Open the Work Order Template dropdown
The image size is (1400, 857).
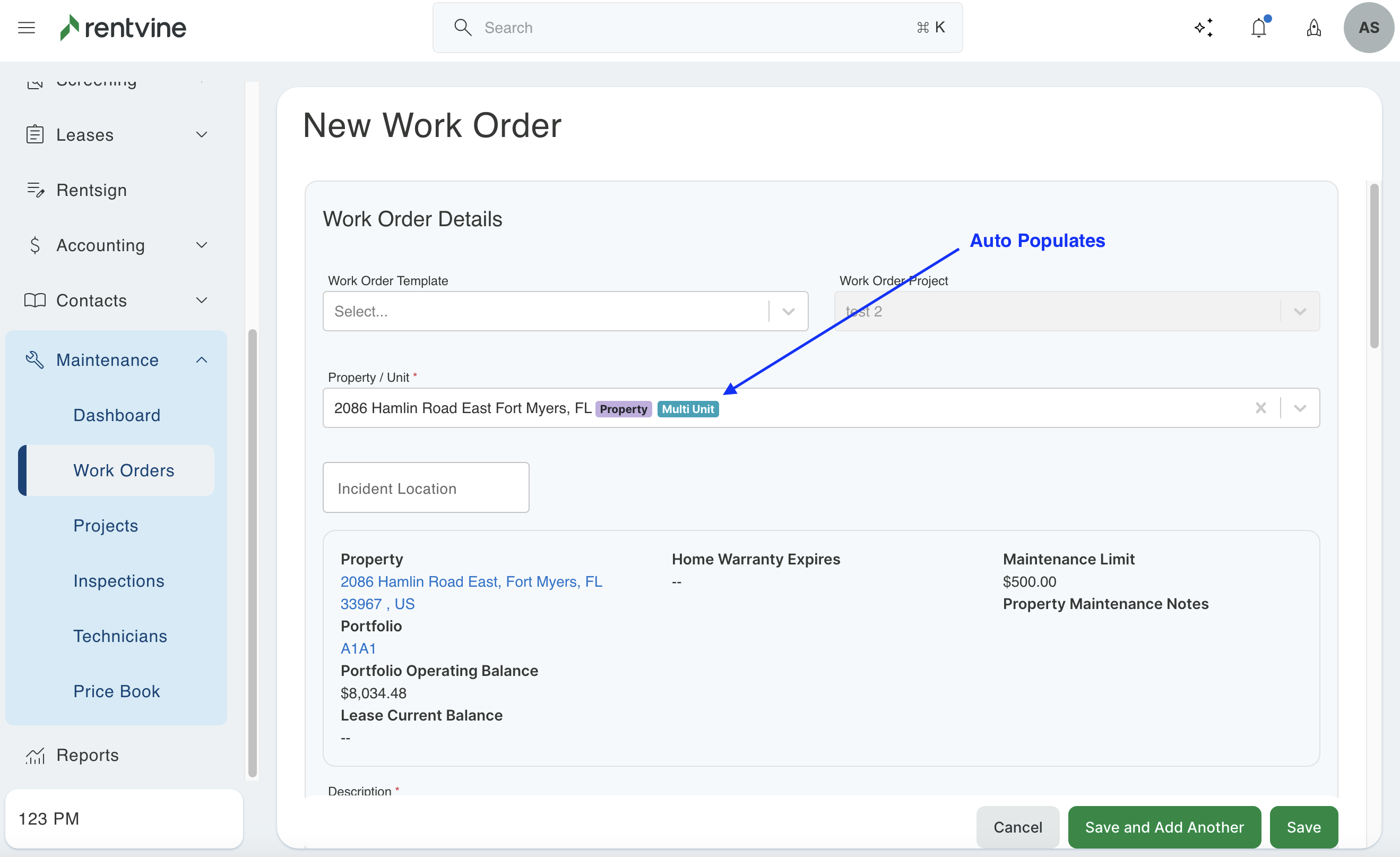(x=788, y=312)
